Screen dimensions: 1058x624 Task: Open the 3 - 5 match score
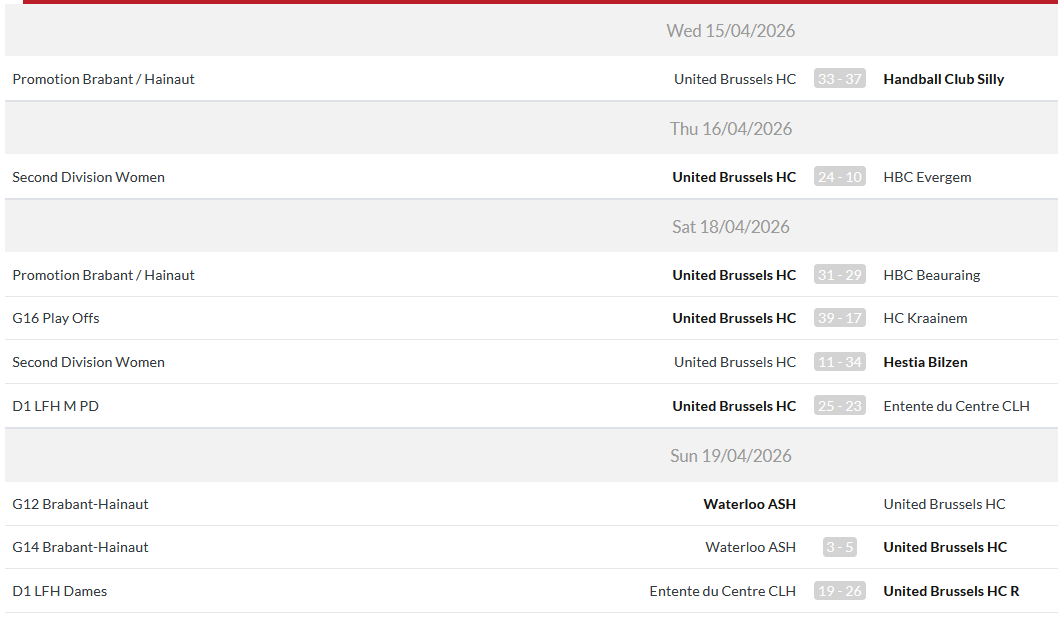pyautogui.click(x=839, y=547)
